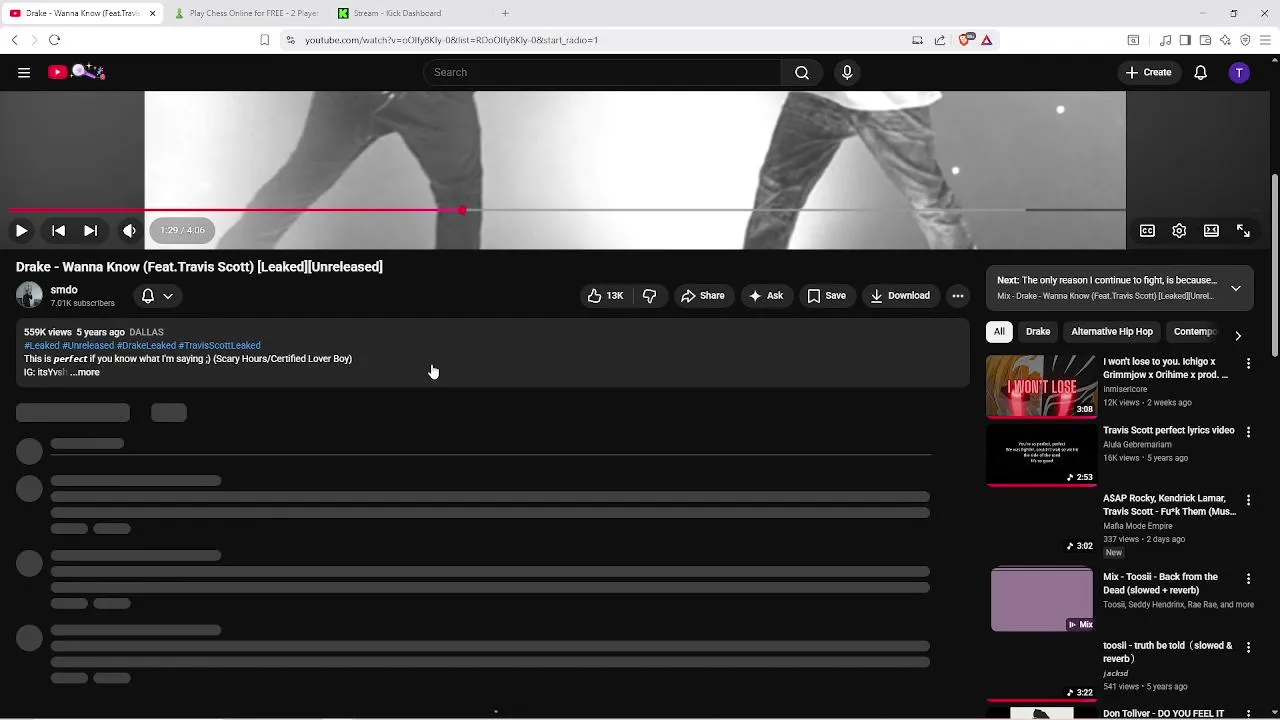The image size is (1280, 720).
Task: Download the video
Action: (x=900, y=296)
